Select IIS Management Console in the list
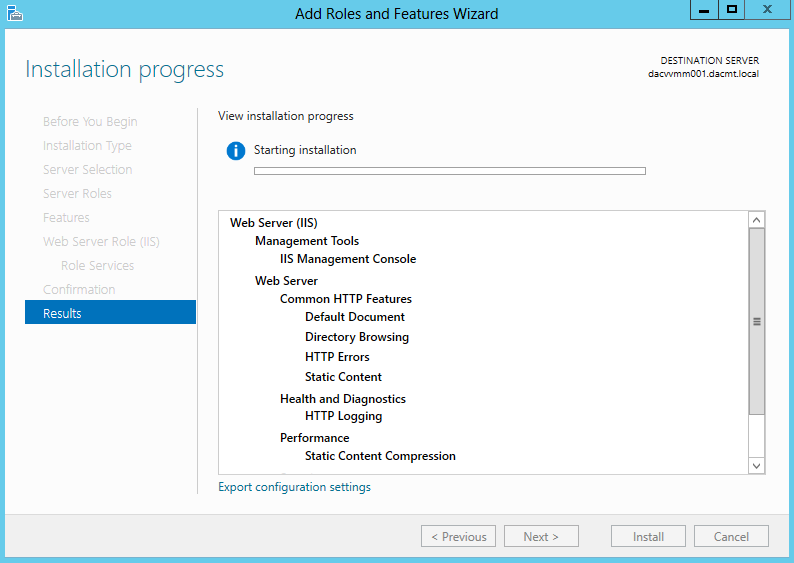Image resolution: width=794 pixels, height=563 pixels. (x=348, y=259)
